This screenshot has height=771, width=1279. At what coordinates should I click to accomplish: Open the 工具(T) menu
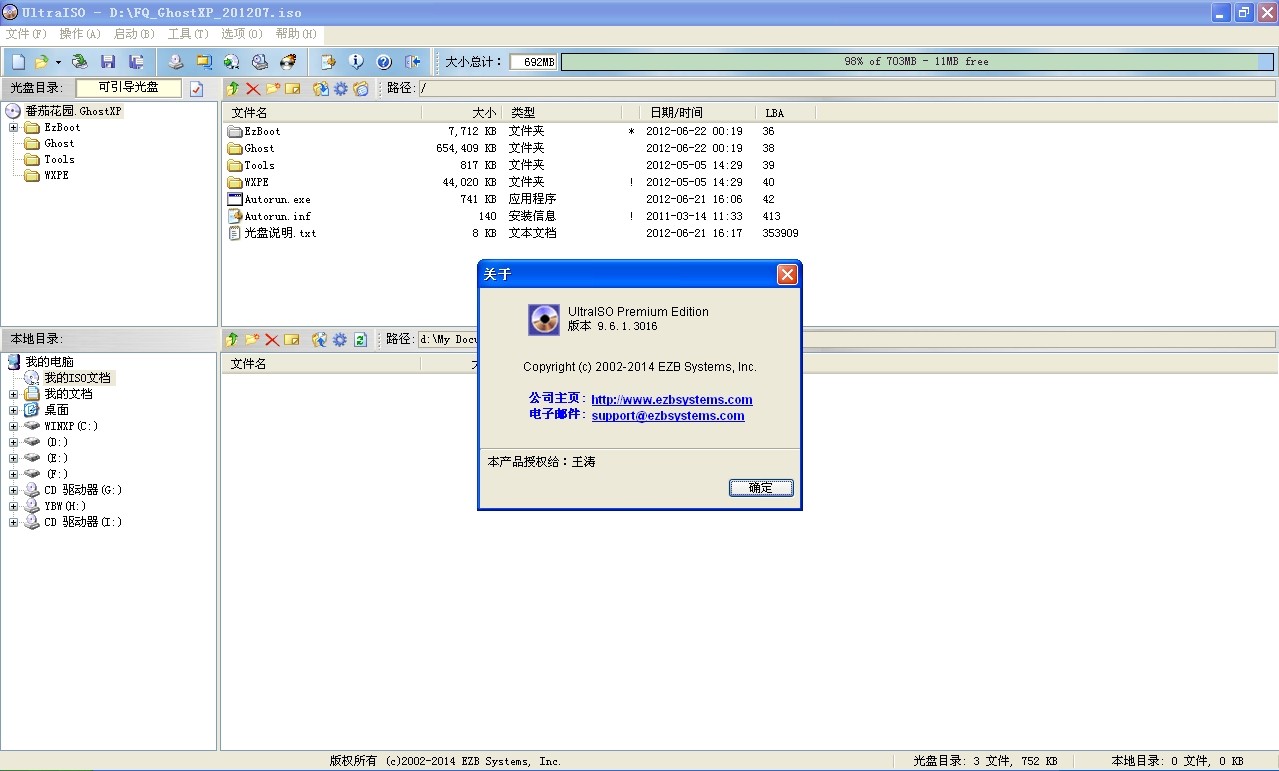[x=188, y=34]
